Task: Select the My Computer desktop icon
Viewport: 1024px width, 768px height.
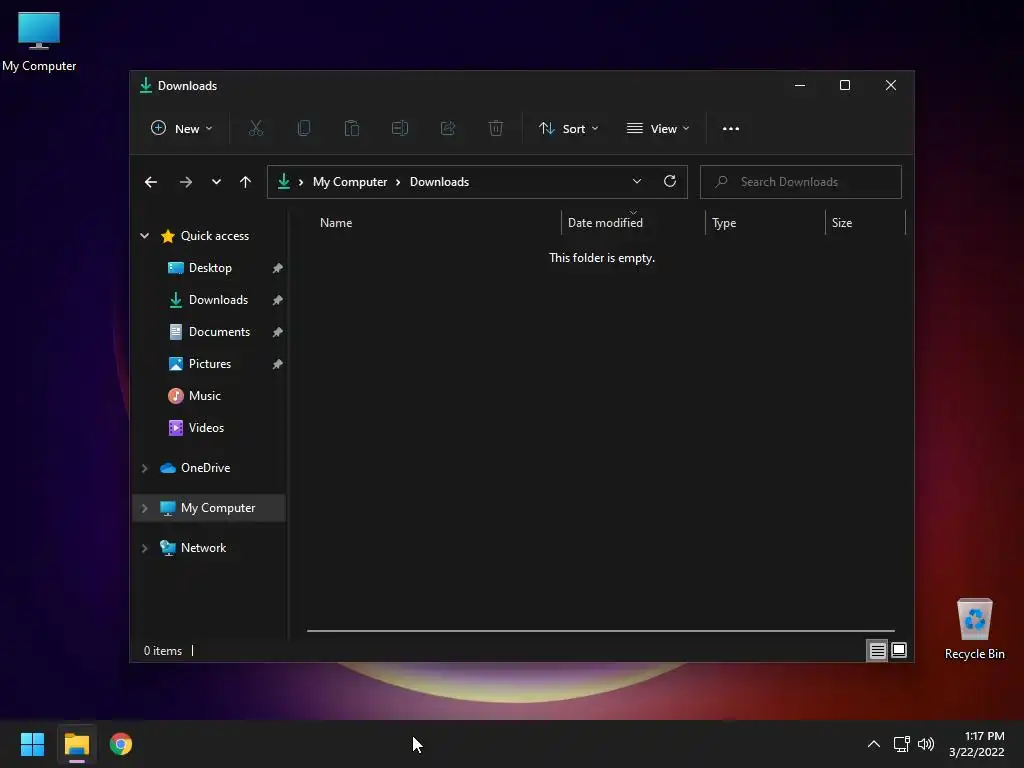Action: [x=39, y=42]
